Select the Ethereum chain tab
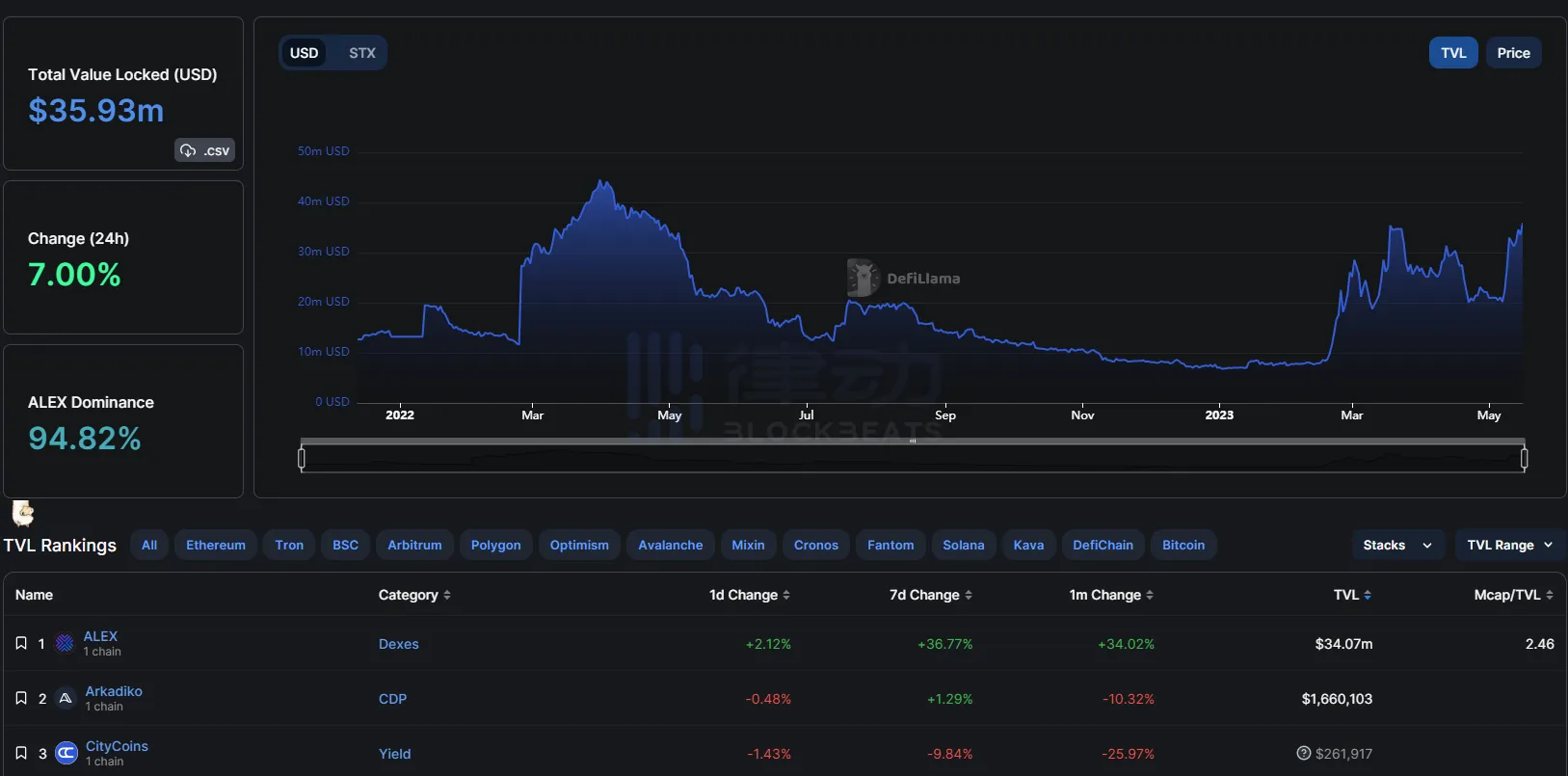The image size is (1568, 776). [x=216, y=545]
